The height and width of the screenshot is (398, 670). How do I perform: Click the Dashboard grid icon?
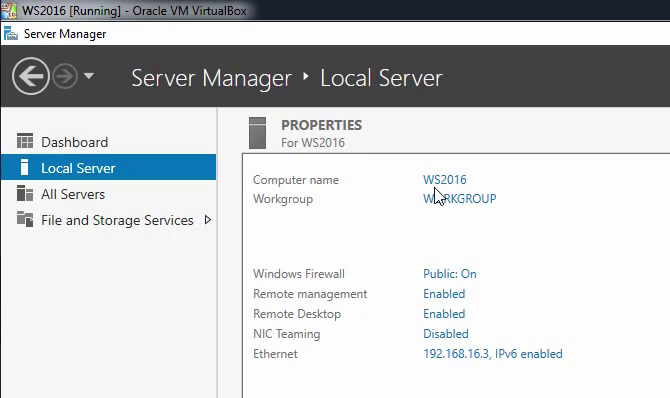[25, 141]
